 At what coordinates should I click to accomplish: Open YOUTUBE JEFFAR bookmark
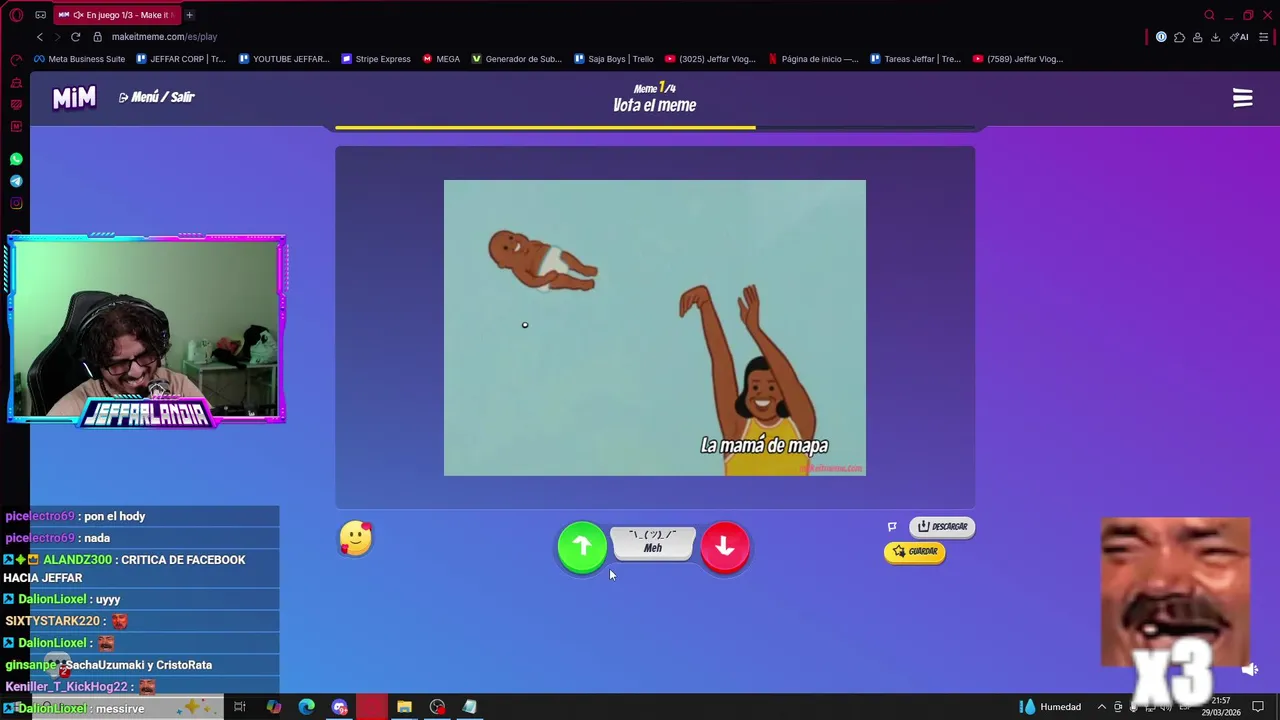tap(284, 59)
